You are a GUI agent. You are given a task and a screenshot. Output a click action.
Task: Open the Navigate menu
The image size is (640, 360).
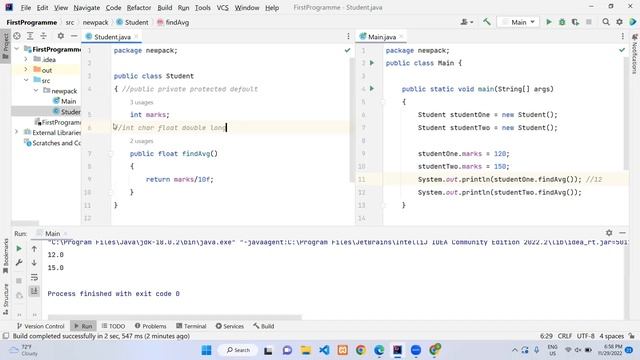87,8
